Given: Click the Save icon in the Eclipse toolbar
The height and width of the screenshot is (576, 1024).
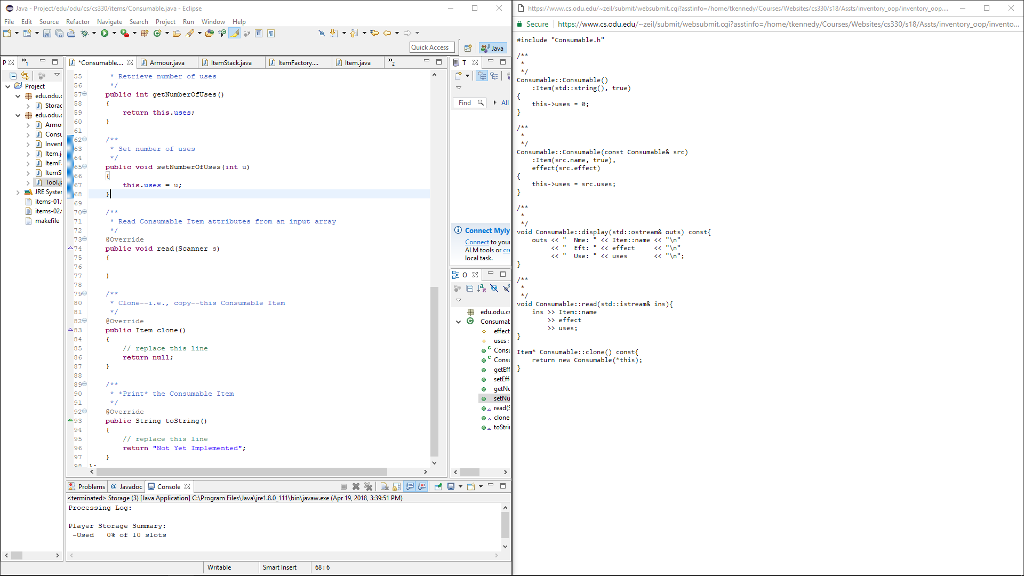Looking at the screenshot, I should click(x=47, y=32).
